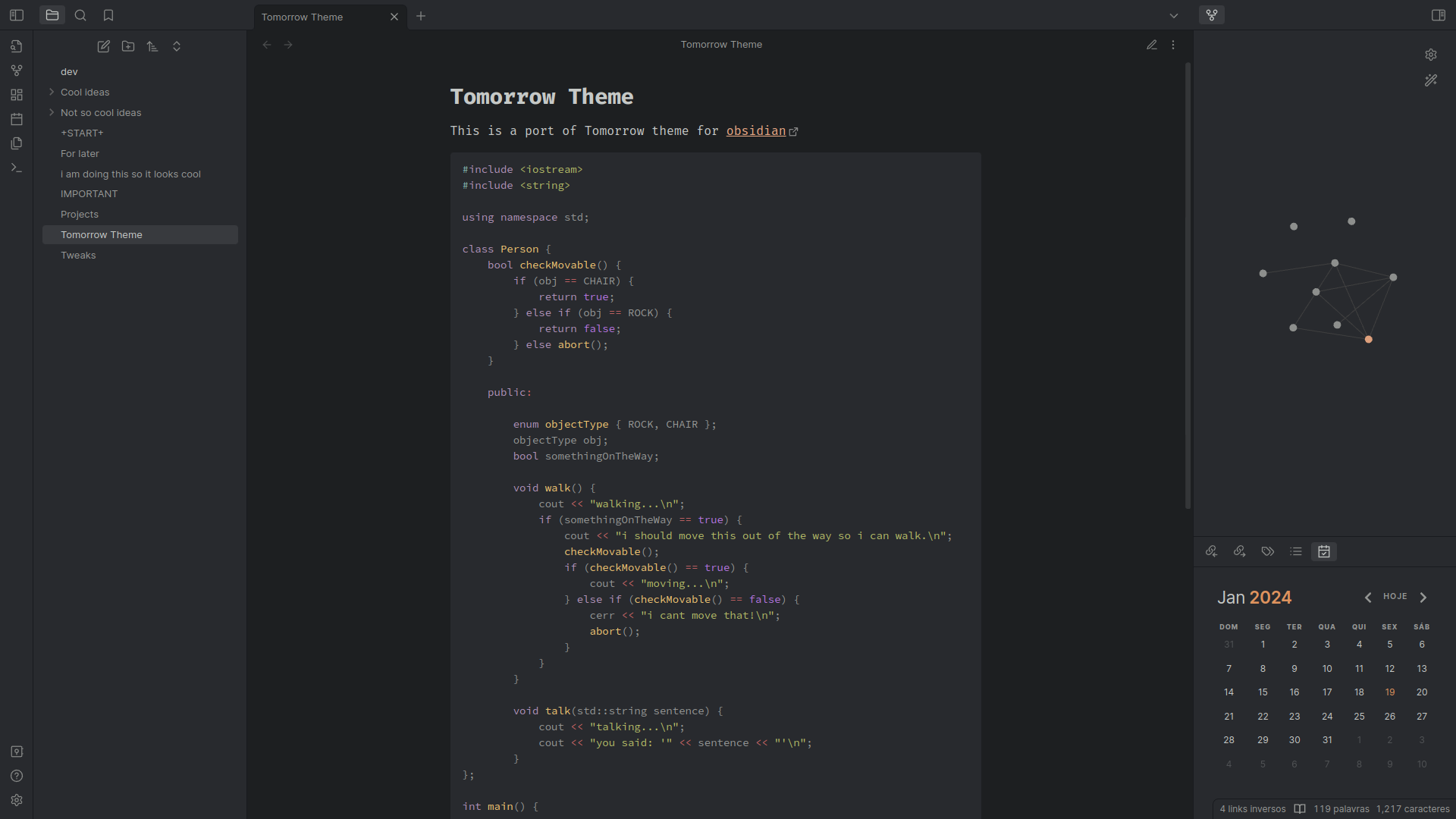1456x819 pixels.
Task: Switch to edit mode pencil icon
Action: [1152, 45]
